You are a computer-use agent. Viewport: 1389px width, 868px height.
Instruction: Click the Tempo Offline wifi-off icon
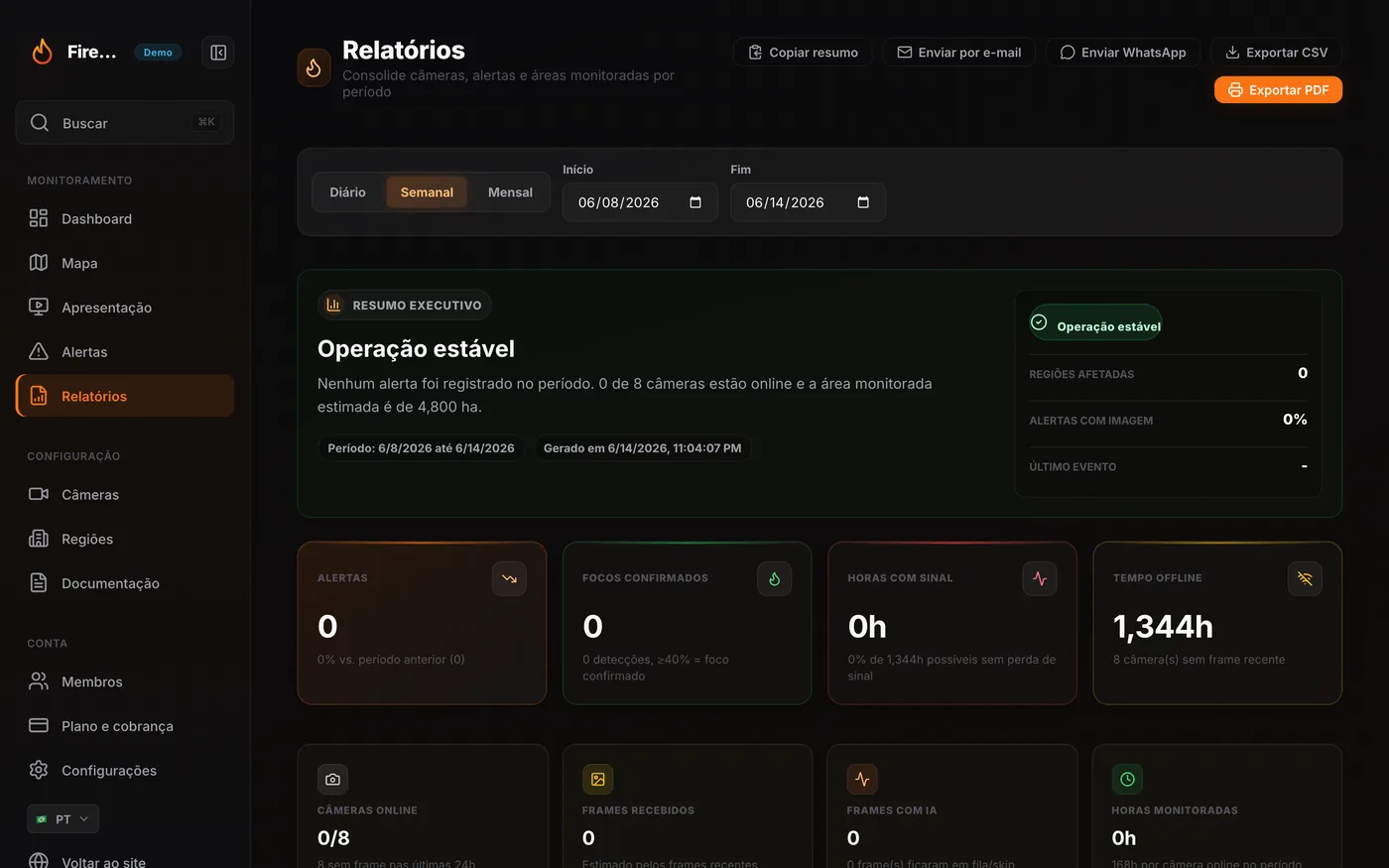pos(1305,578)
